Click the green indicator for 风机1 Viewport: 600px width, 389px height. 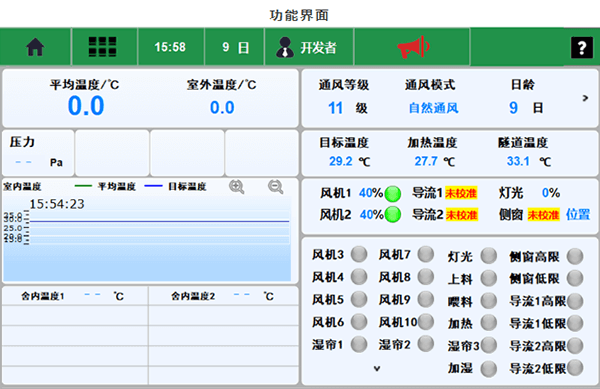tap(393, 194)
